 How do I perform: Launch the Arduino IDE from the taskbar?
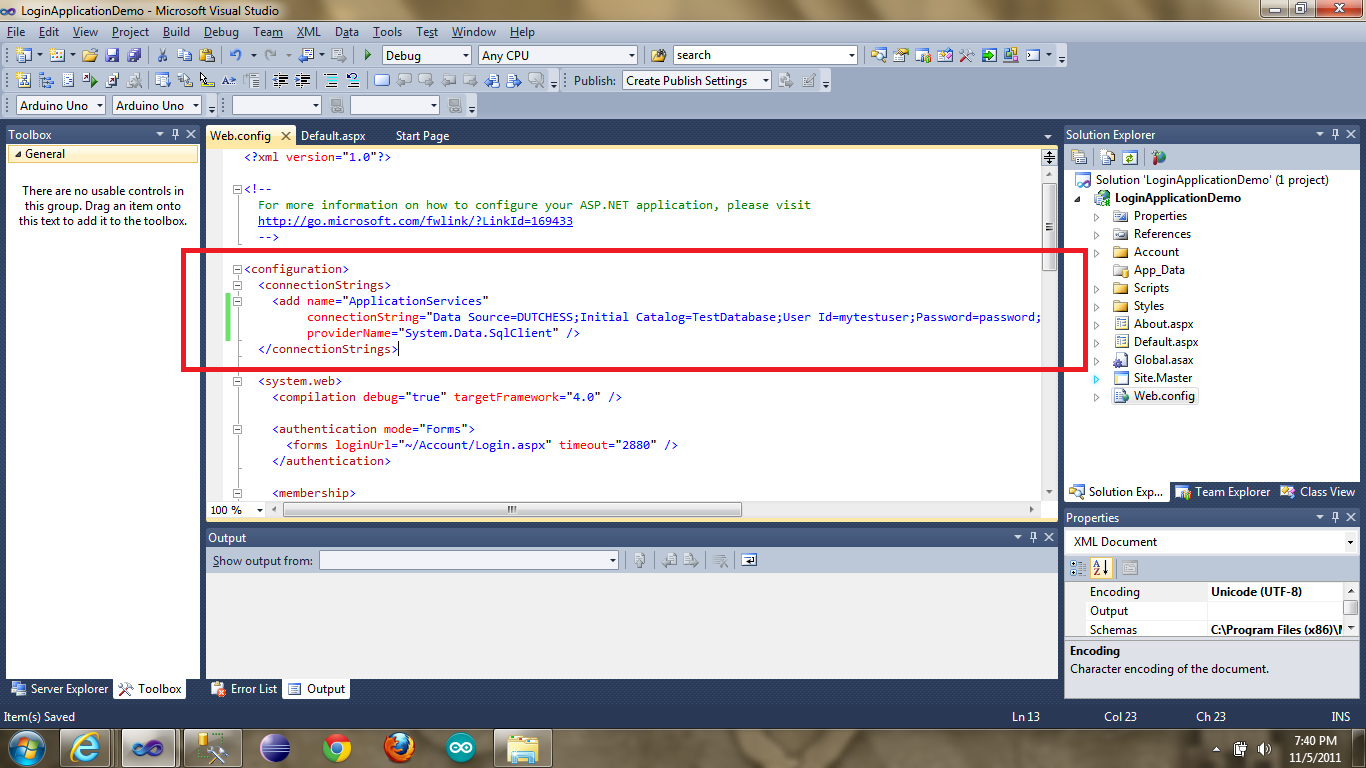pos(460,747)
